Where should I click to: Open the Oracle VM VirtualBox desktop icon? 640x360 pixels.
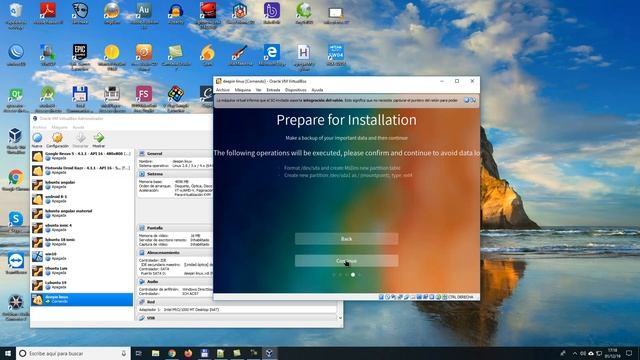(x=16, y=140)
